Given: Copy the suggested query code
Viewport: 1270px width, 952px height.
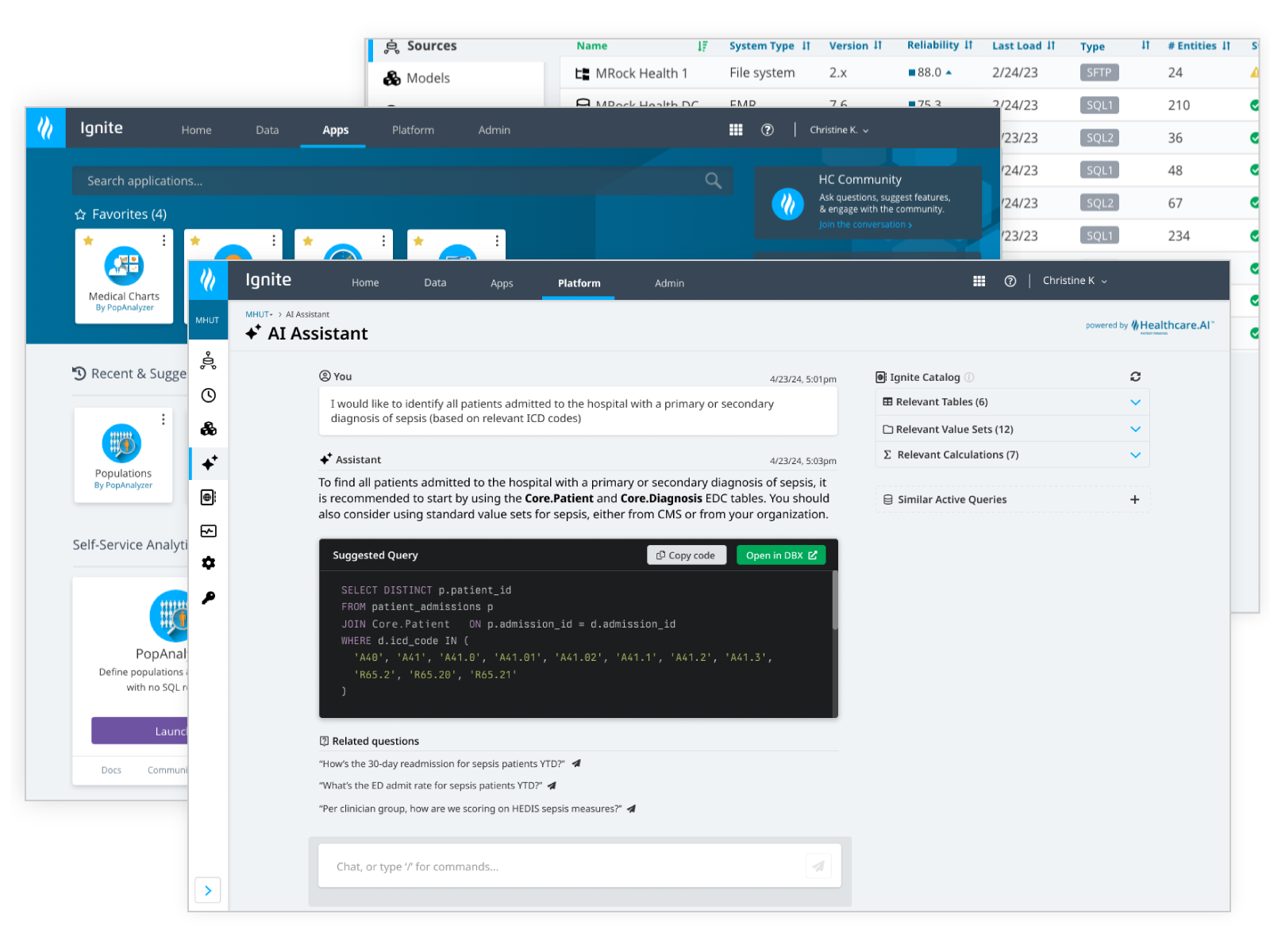Looking at the screenshot, I should pyautogui.click(x=687, y=555).
